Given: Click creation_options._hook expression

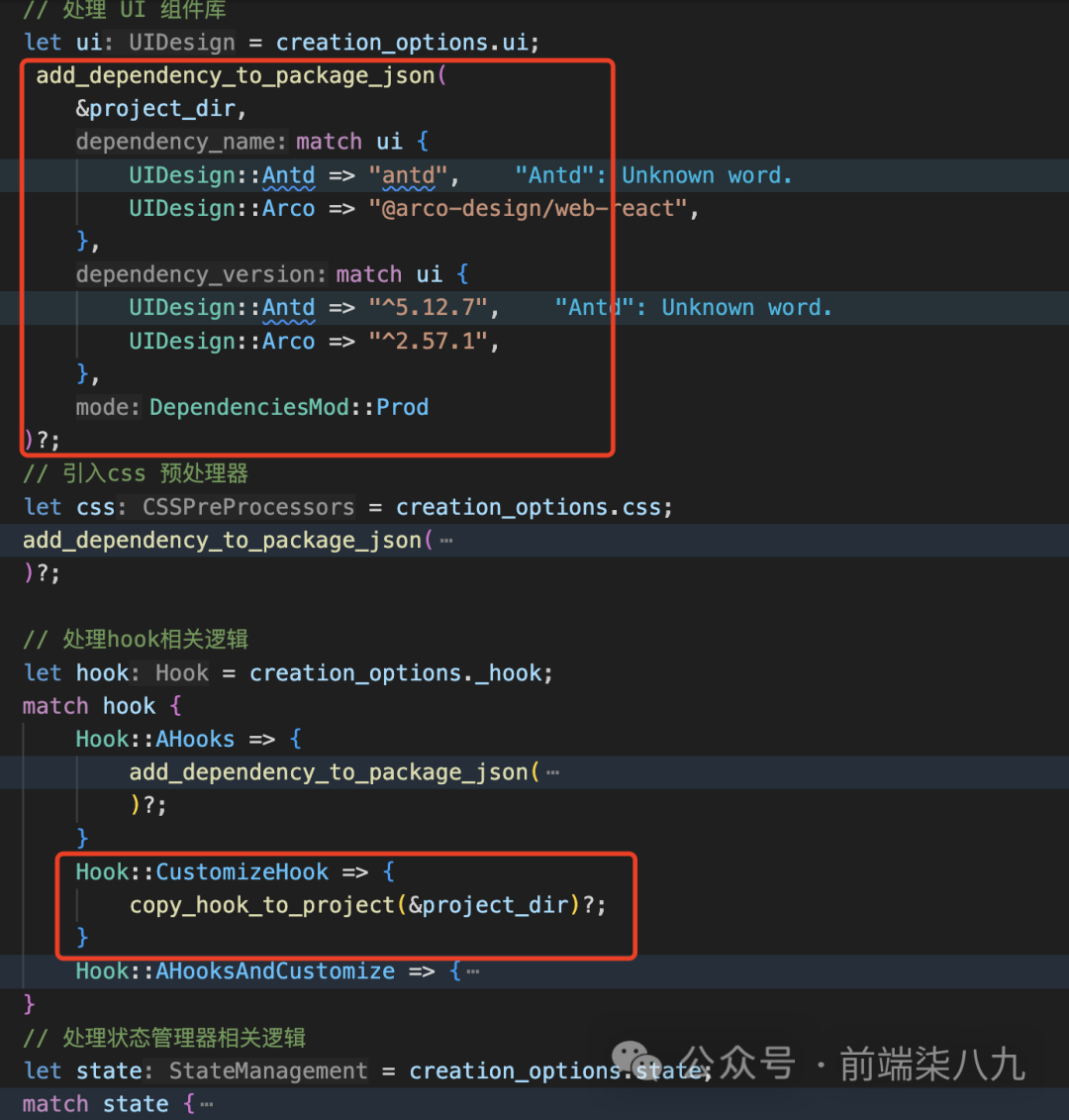Looking at the screenshot, I should click(395, 672).
